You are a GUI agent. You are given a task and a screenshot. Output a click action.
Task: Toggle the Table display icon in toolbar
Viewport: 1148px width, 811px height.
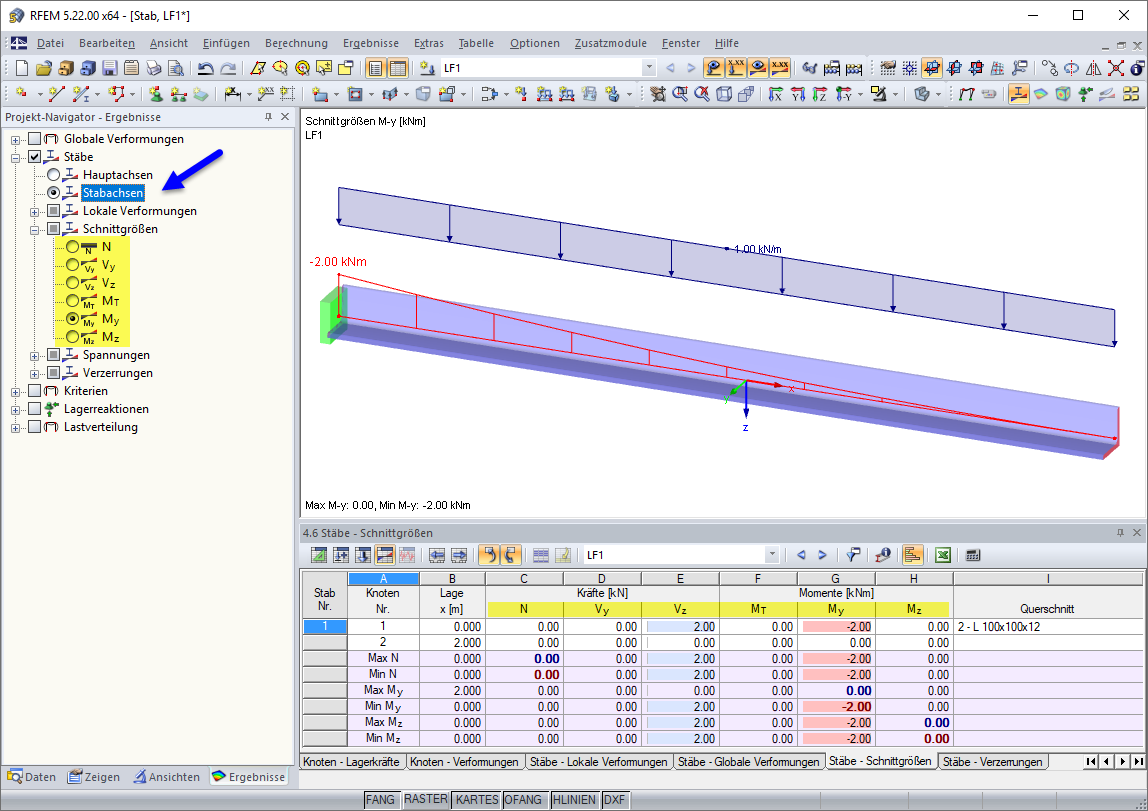point(398,68)
